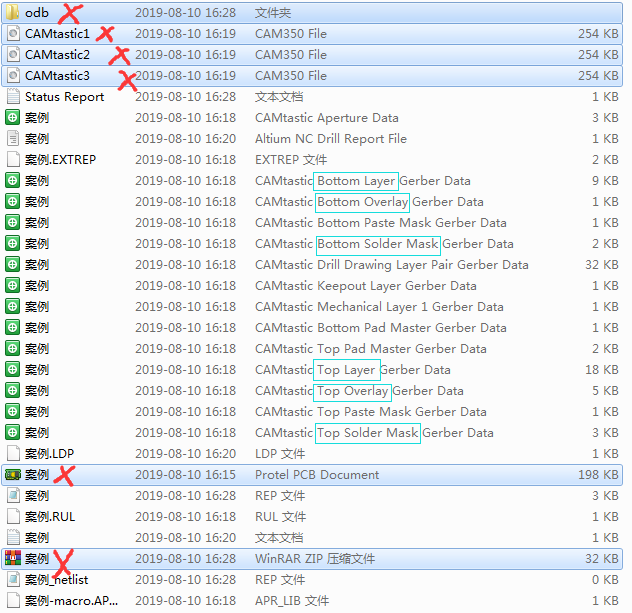Select the Drill Drawing Layer Pair Gerber row

coord(391,265)
